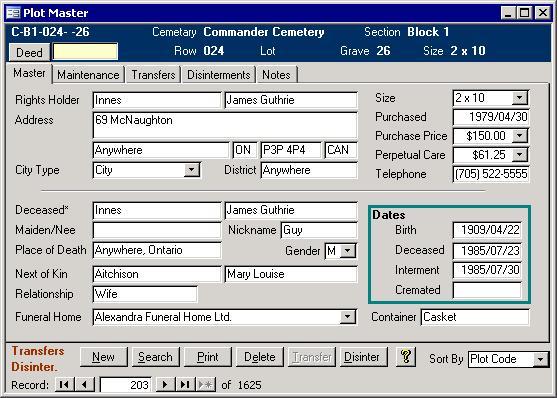Click the New button
557x398 pixels.
[103, 357]
